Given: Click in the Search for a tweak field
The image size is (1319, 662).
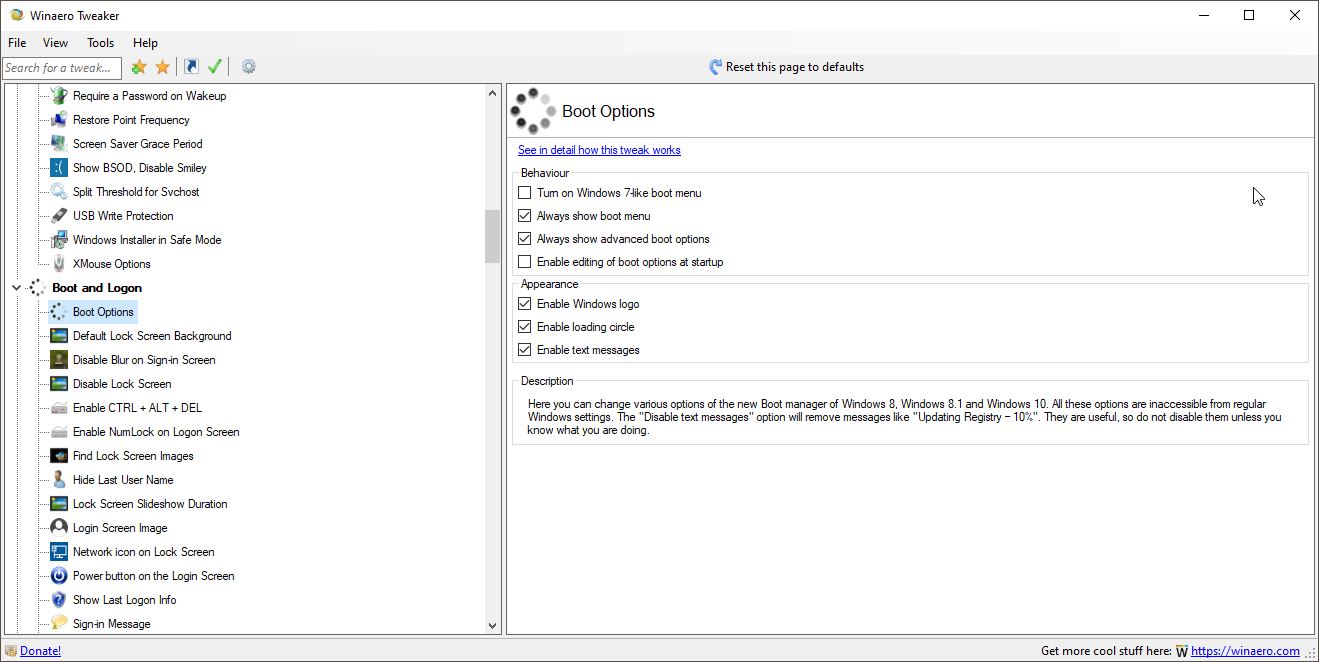Looking at the screenshot, I should point(62,68).
